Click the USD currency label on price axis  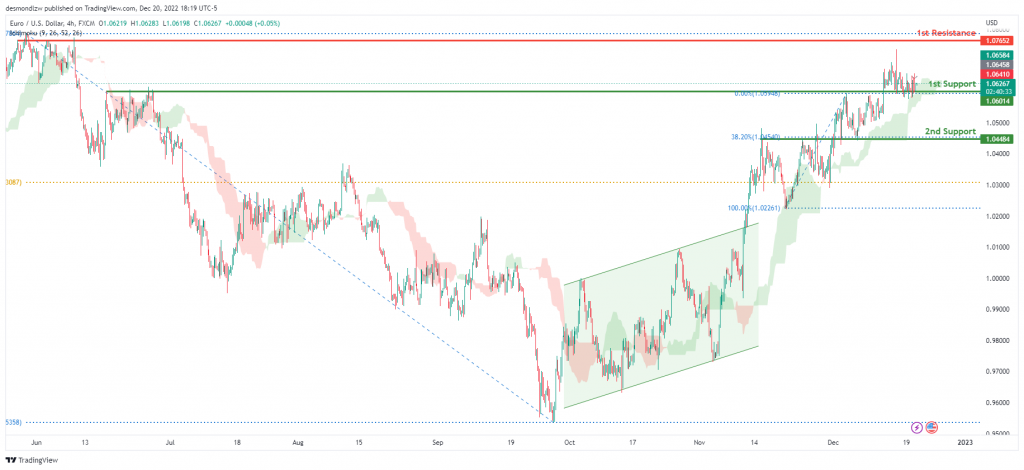click(x=992, y=22)
